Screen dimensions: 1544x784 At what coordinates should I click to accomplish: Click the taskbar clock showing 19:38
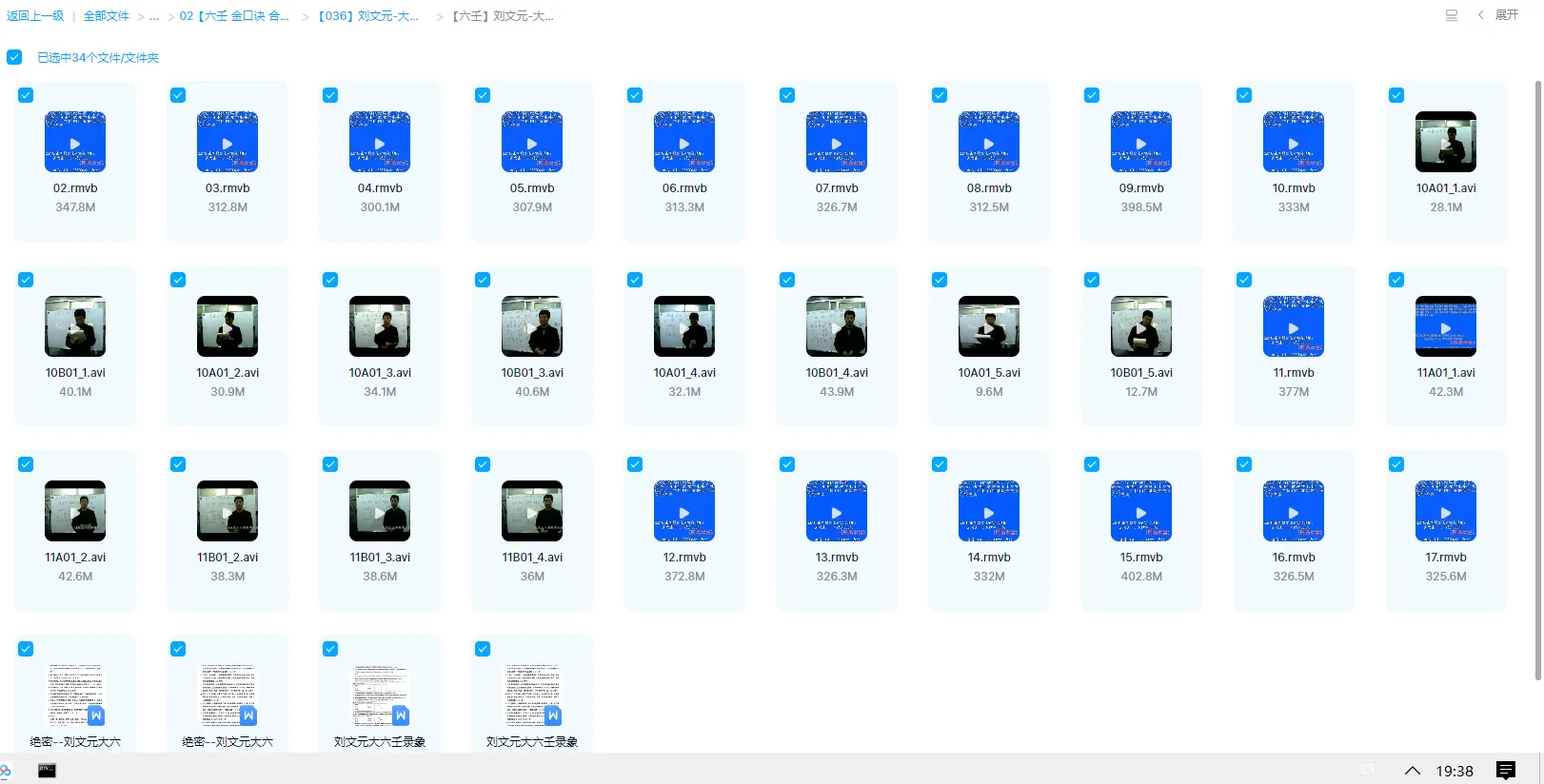[x=1454, y=772]
